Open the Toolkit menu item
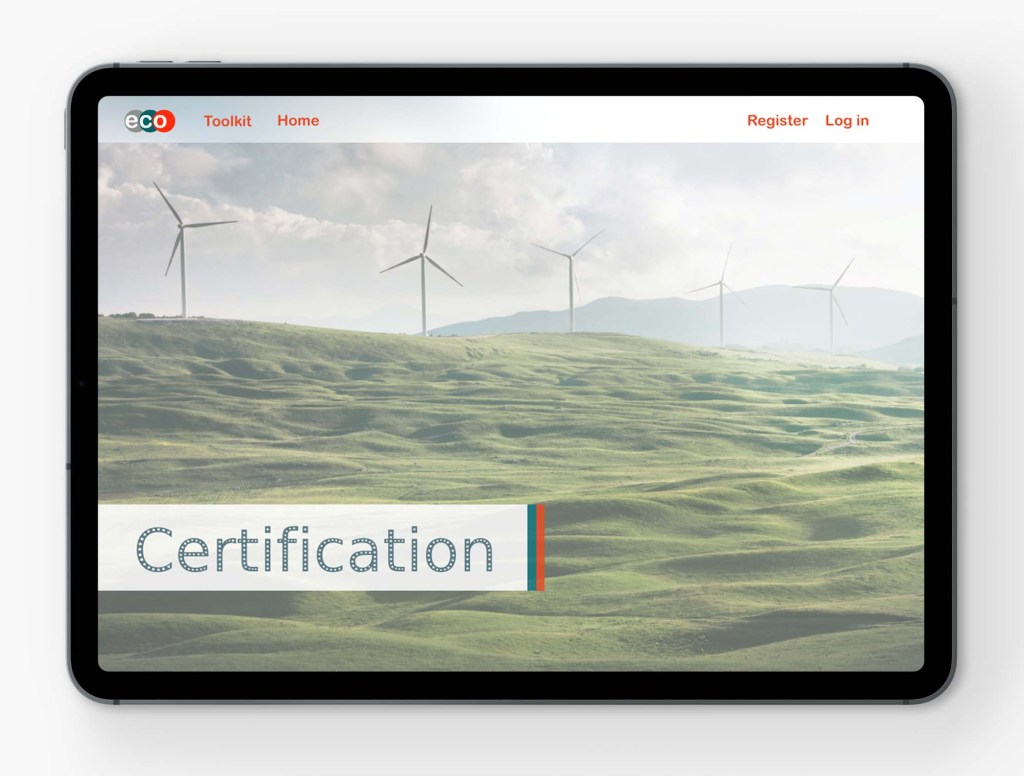1024x776 pixels. point(228,121)
